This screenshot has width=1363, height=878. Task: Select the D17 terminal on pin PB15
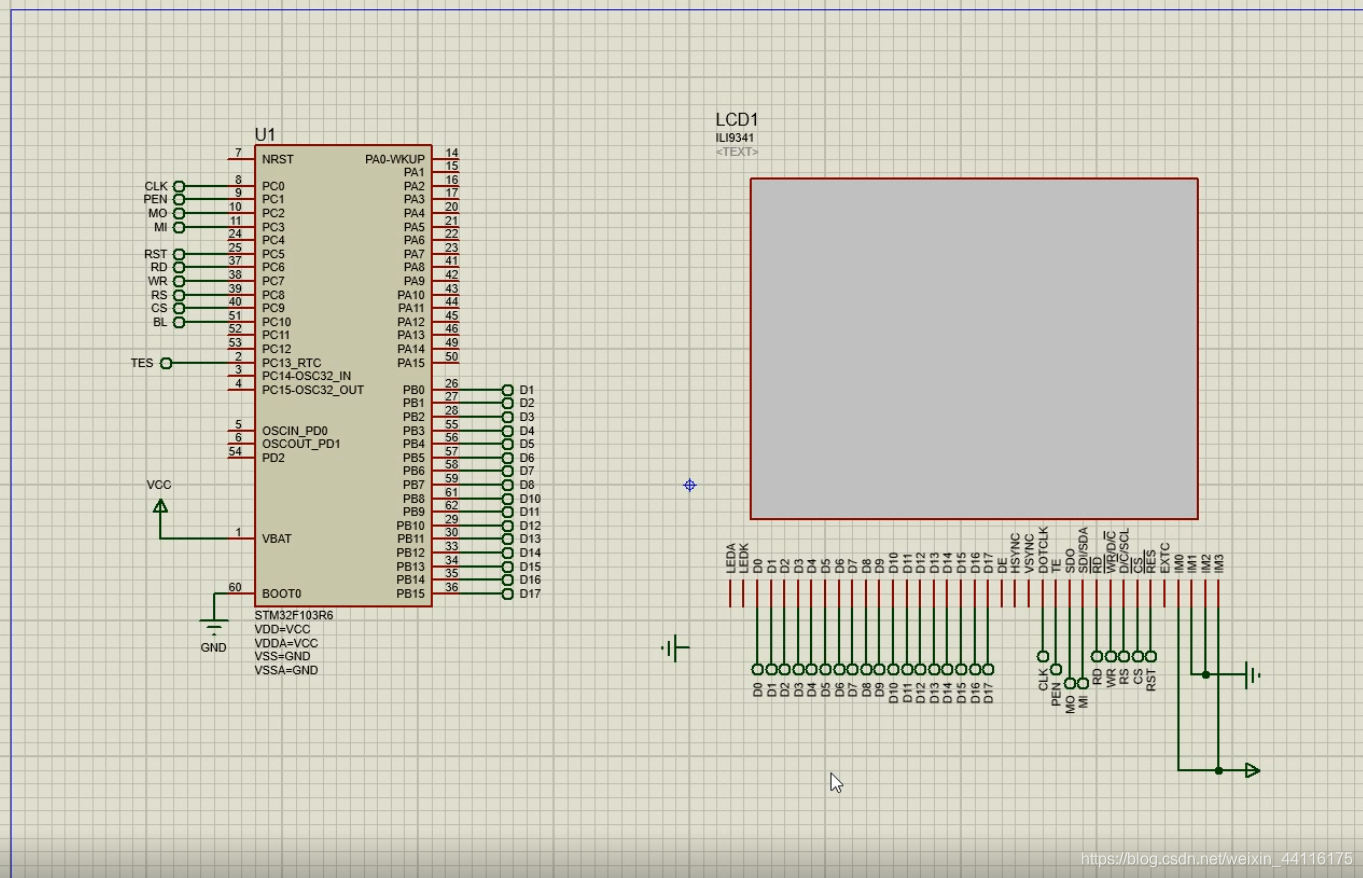(x=507, y=593)
